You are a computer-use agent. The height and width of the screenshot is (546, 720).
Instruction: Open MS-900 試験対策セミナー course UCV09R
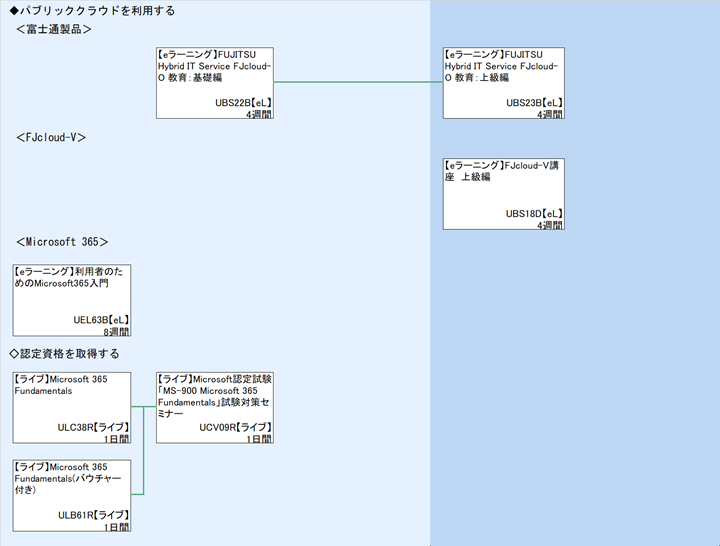click(x=215, y=408)
